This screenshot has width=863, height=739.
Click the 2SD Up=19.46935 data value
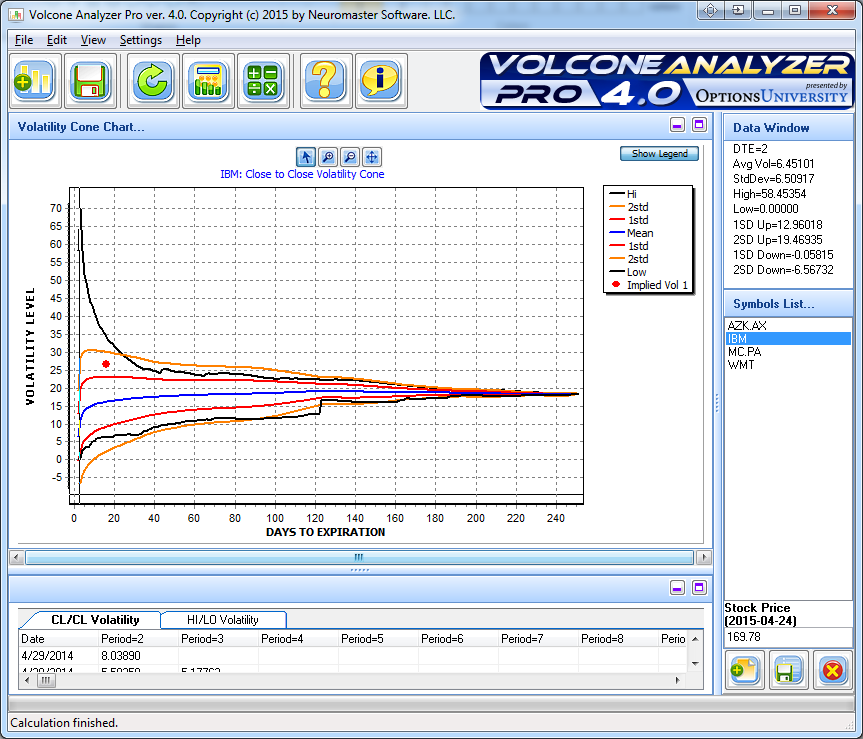[778, 240]
